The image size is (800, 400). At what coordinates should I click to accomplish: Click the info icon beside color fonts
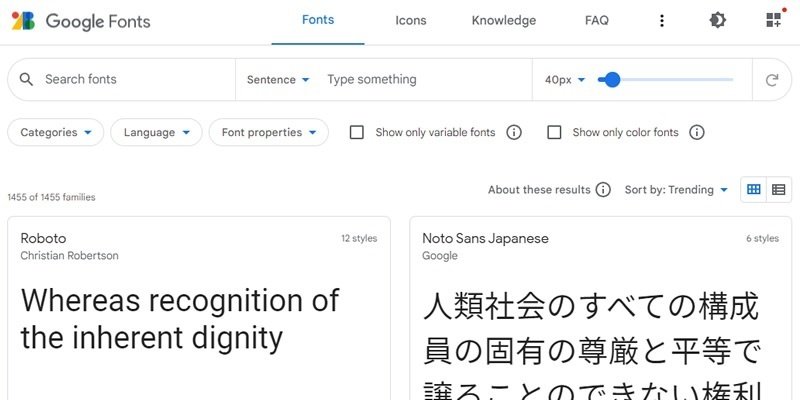click(x=696, y=133)
